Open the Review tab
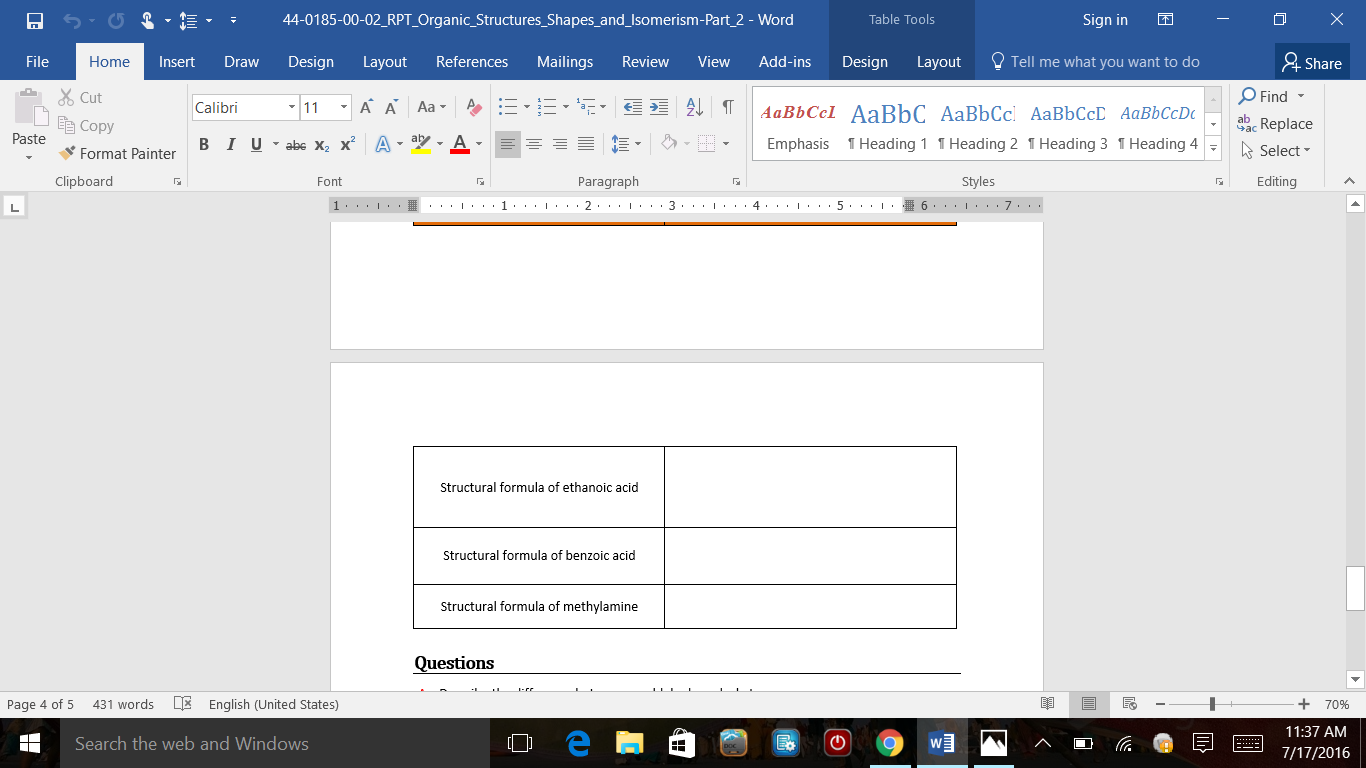The width and height of the screenshot is (1366, 768). tap(645, 61)
